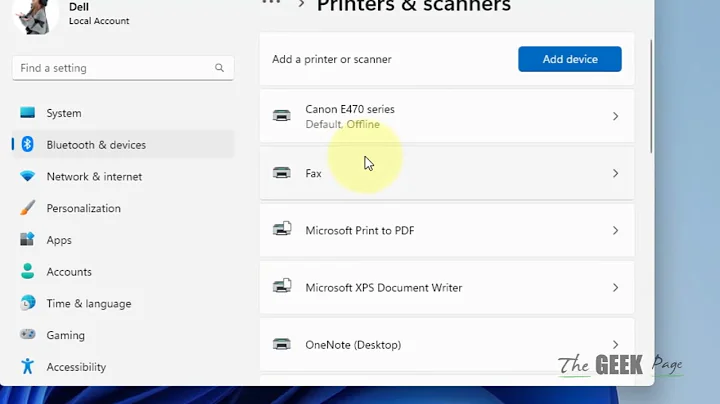Click the Microsoft Print to PDF label

coord(360,230)
